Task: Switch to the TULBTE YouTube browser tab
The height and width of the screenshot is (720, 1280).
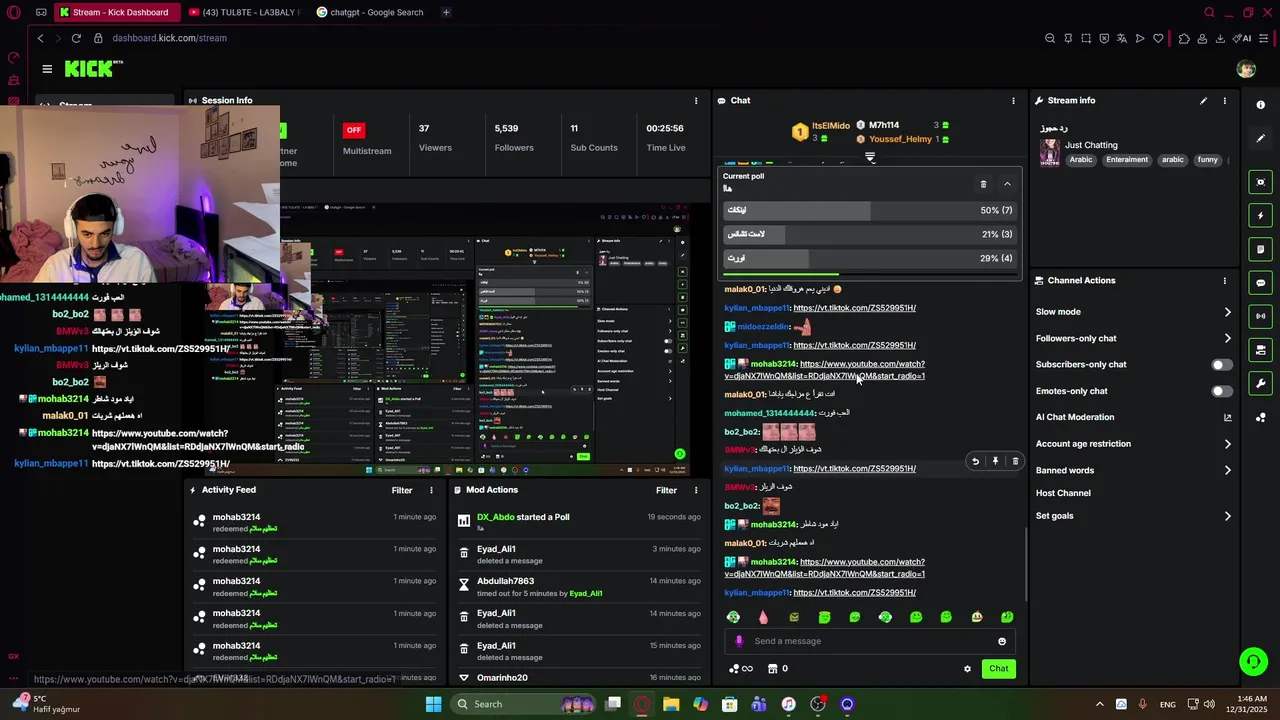Action: coord(245,12)
